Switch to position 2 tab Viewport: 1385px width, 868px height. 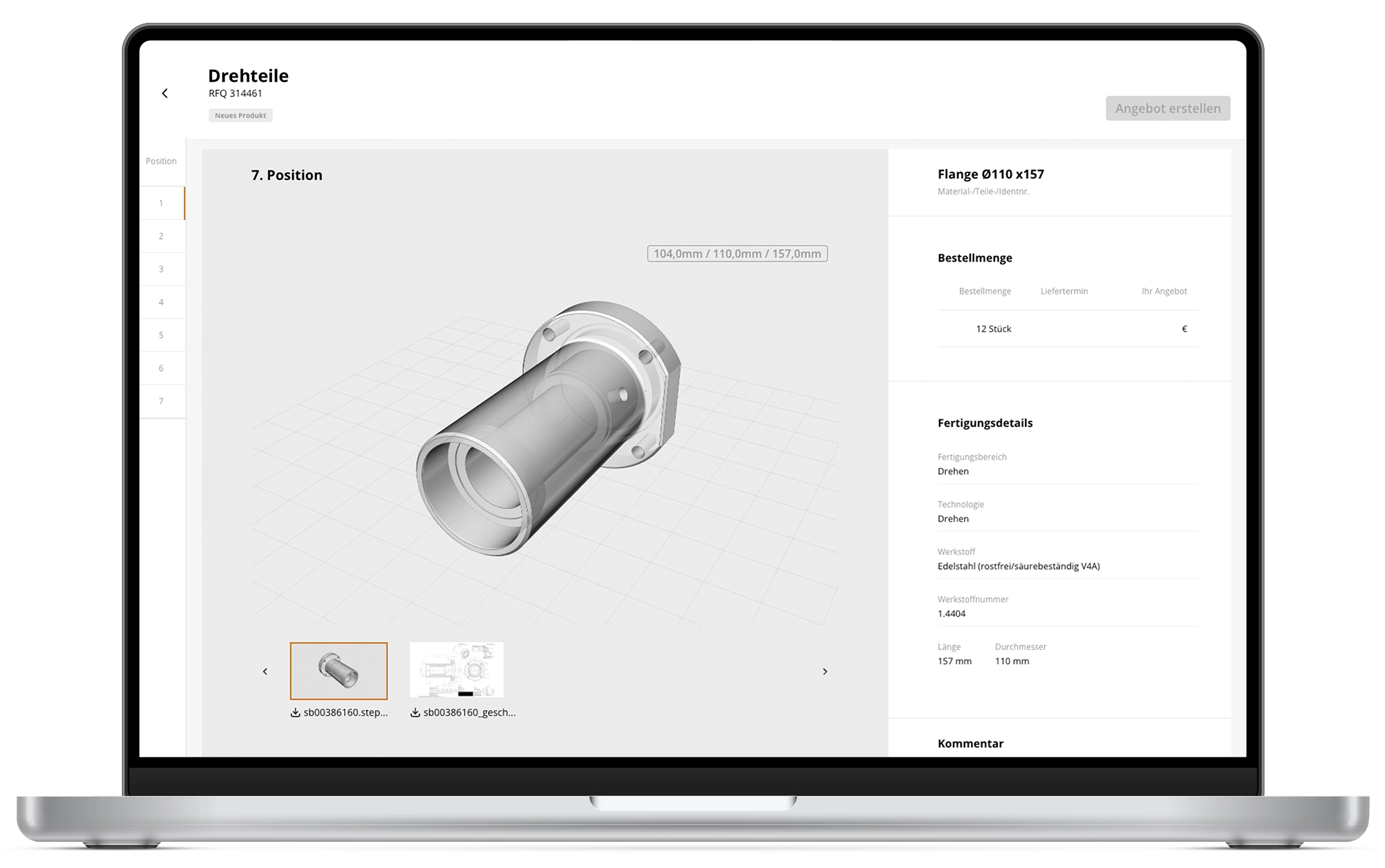(161, 236)
